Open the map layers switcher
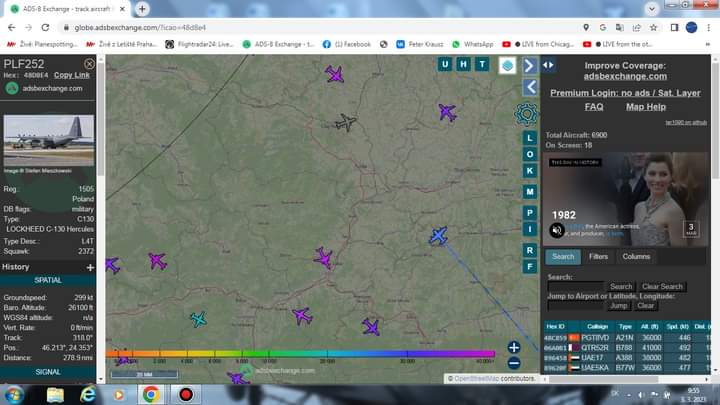This screenshot has height=405, width=720. pos(508,65)
